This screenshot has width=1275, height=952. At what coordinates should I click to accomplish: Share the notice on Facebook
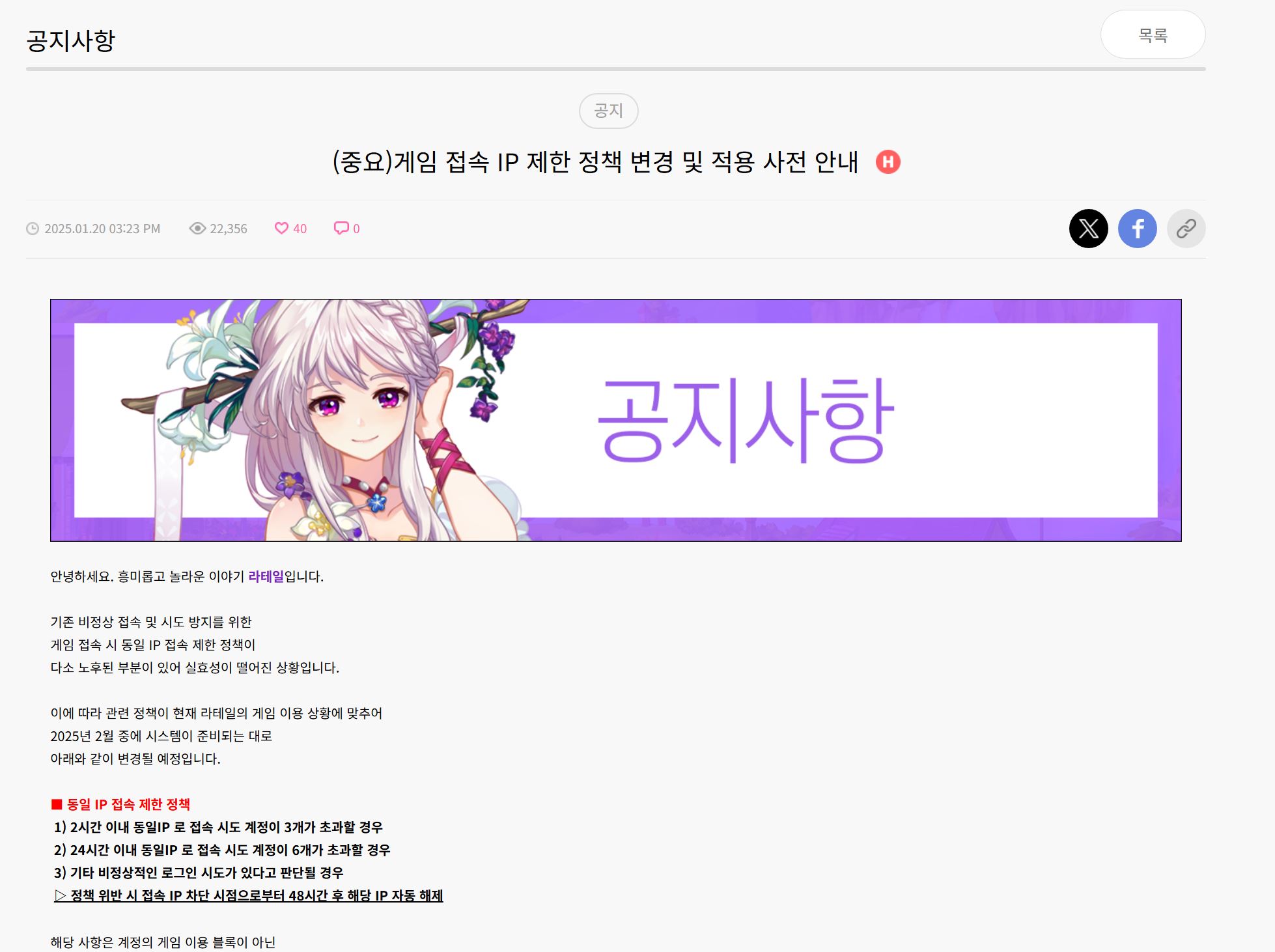(x=1137, y=229)
